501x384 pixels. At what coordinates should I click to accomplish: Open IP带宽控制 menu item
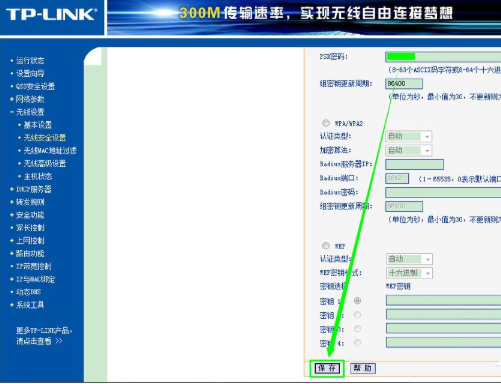[x=34, y=266]
